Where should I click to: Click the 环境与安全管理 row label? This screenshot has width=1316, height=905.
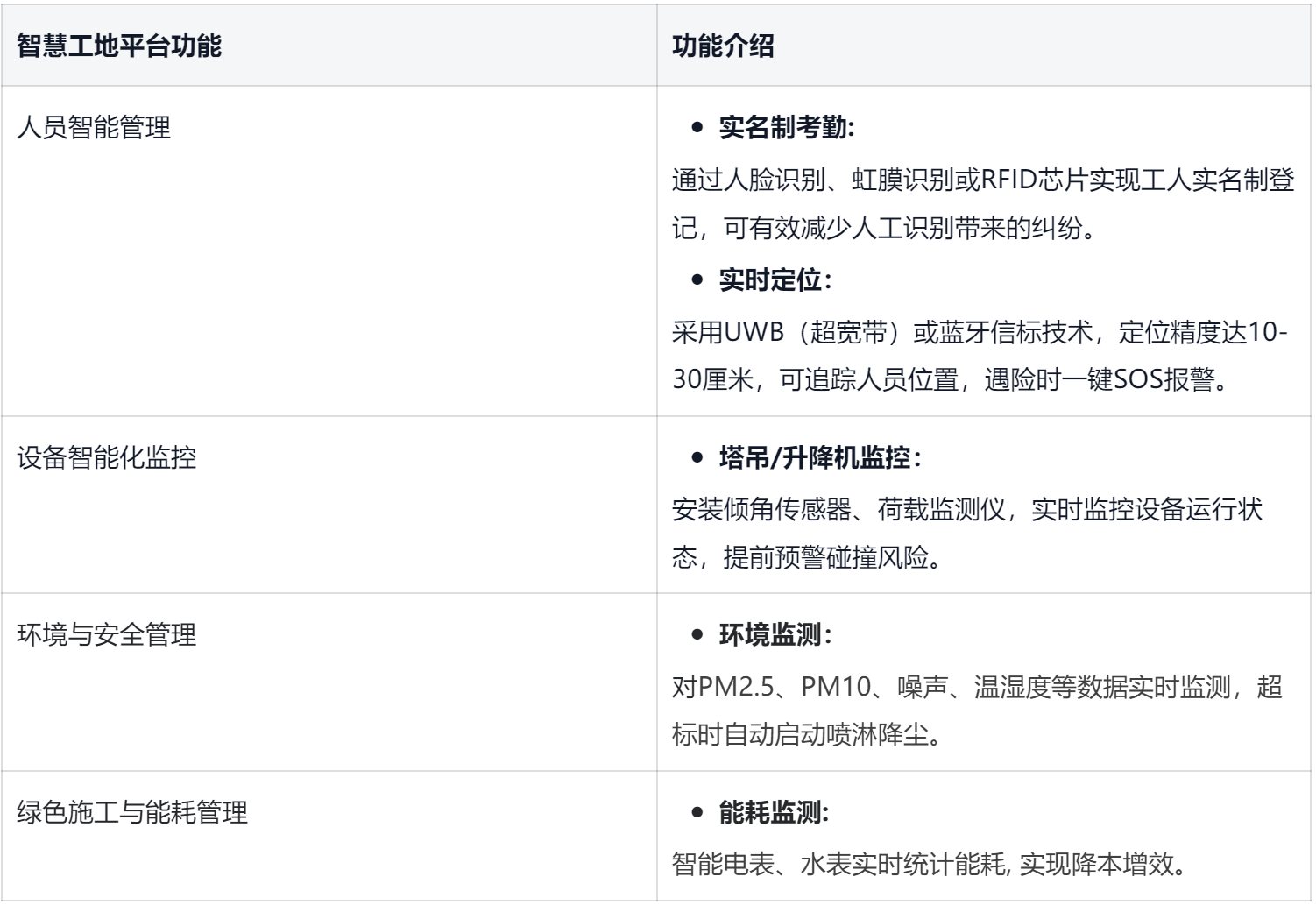tap(106, 634)
